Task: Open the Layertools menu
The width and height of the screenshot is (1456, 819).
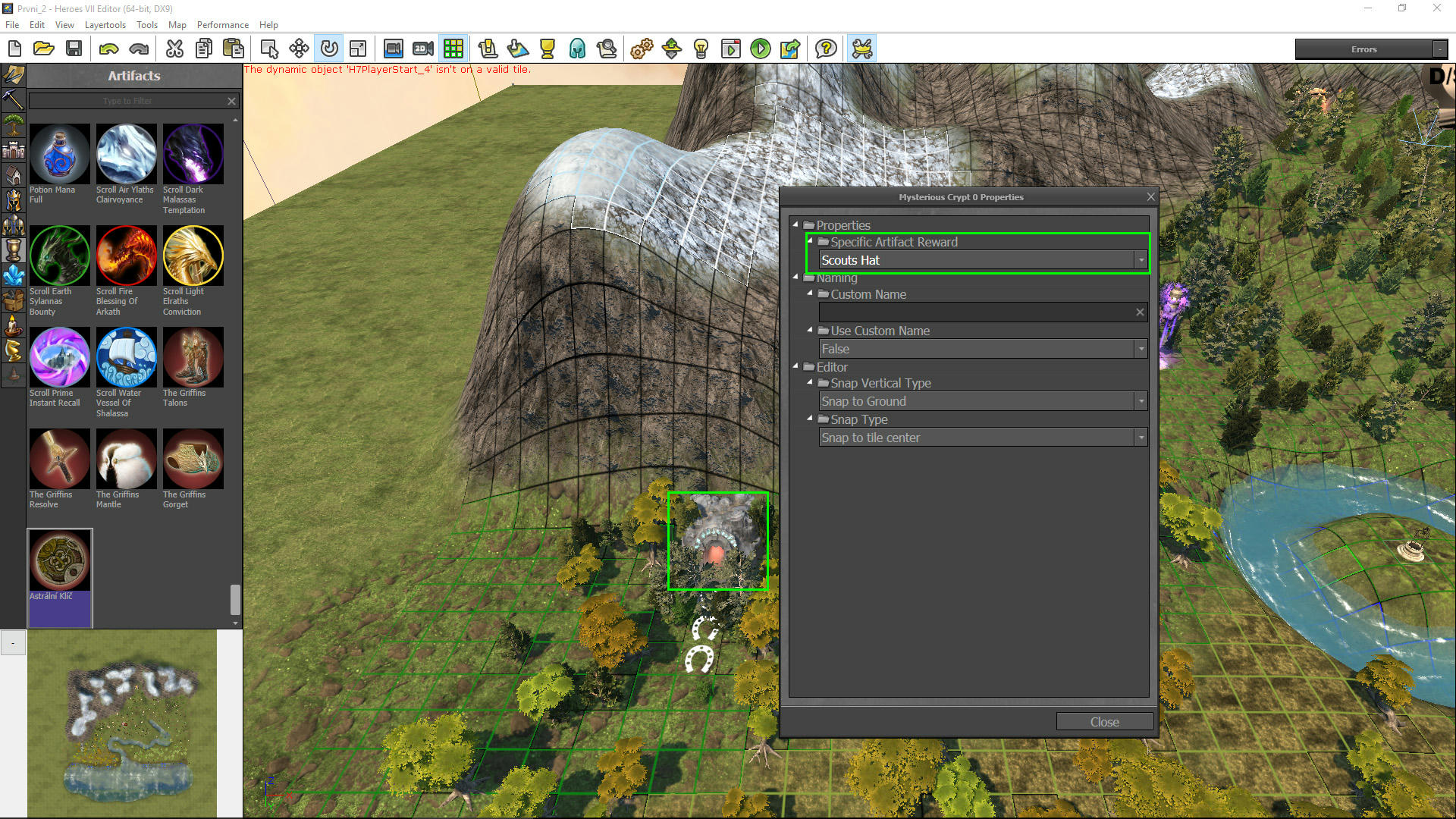Action: coord(105,25)
